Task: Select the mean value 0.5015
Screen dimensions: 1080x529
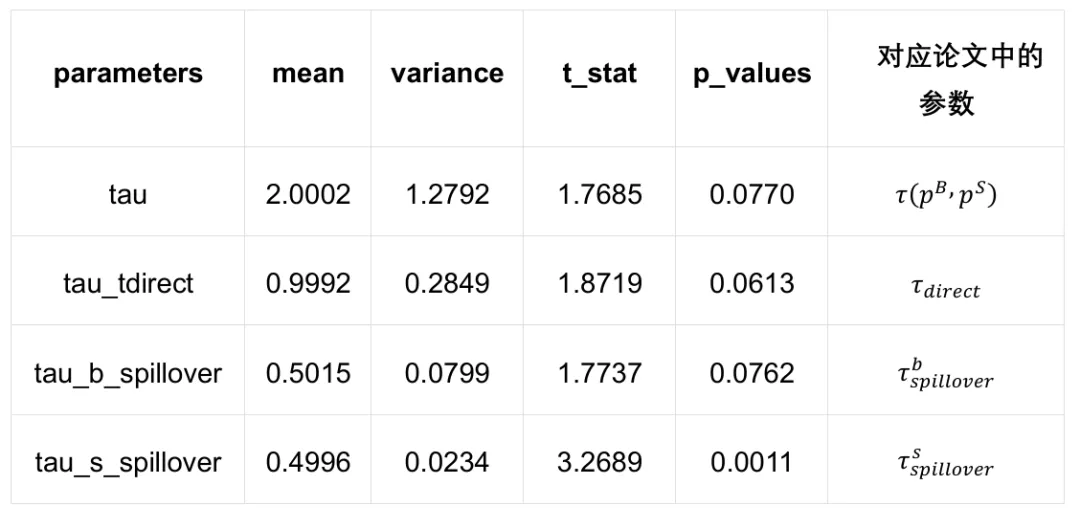Action: point(308,373)
